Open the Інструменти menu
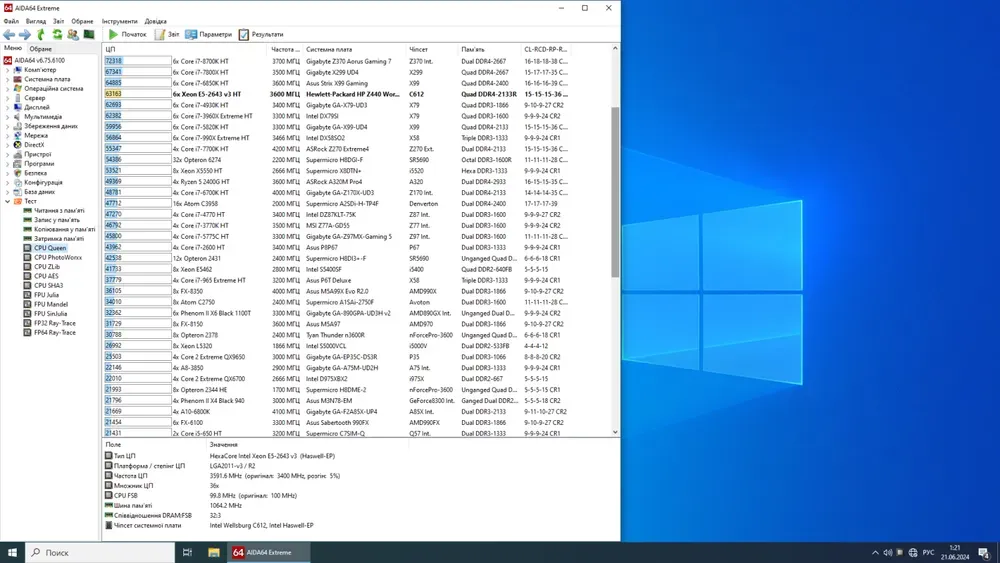Image resolution: width=1000 pixels, height=563 pixels. coord(119,21)
